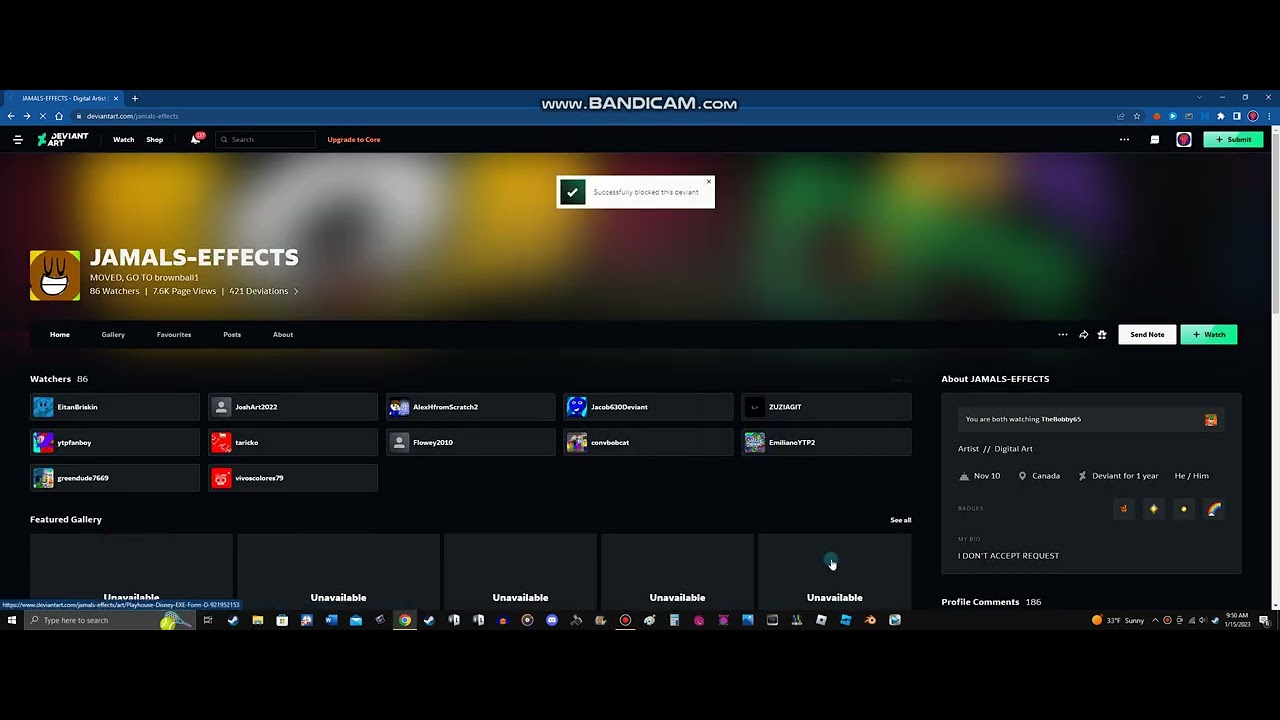Viewport: 1280px width, 720px height.
Task: Open watcher greendude7669's profile
Action: point(115,478)
